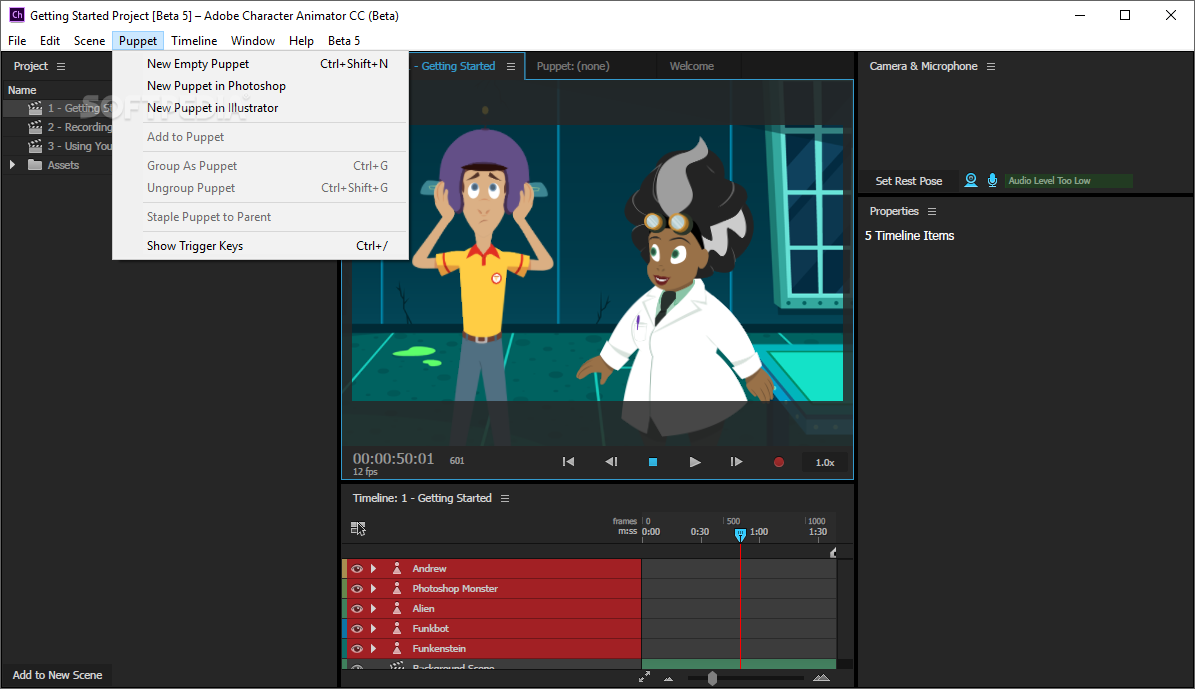Expand the Photoshop Monster track
The width and height of the screenshot is (1195, 689).
(x=373, y=588)
